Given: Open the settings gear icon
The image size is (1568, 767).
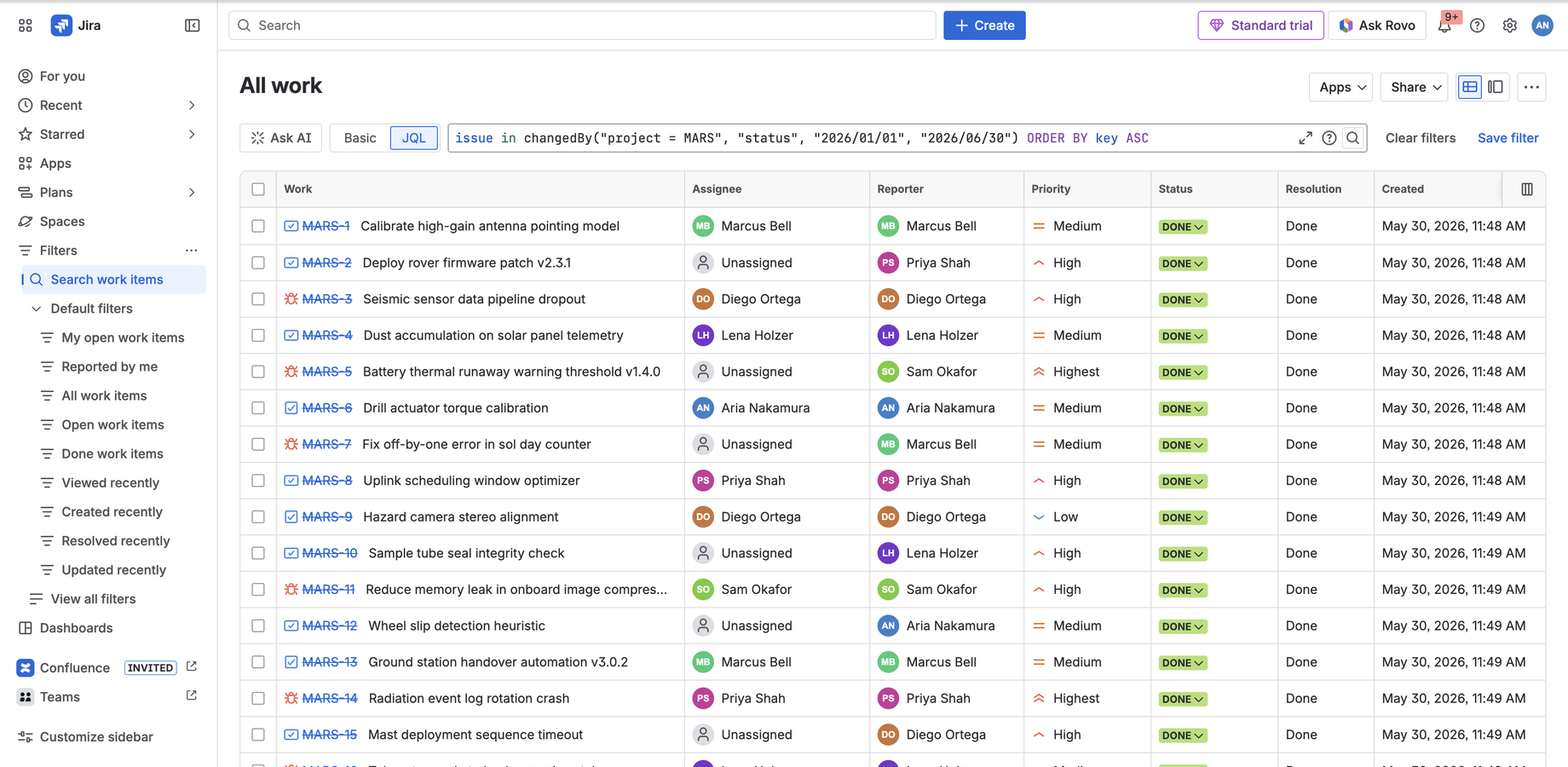Looking at the screenshot, I should point(1509,26).
